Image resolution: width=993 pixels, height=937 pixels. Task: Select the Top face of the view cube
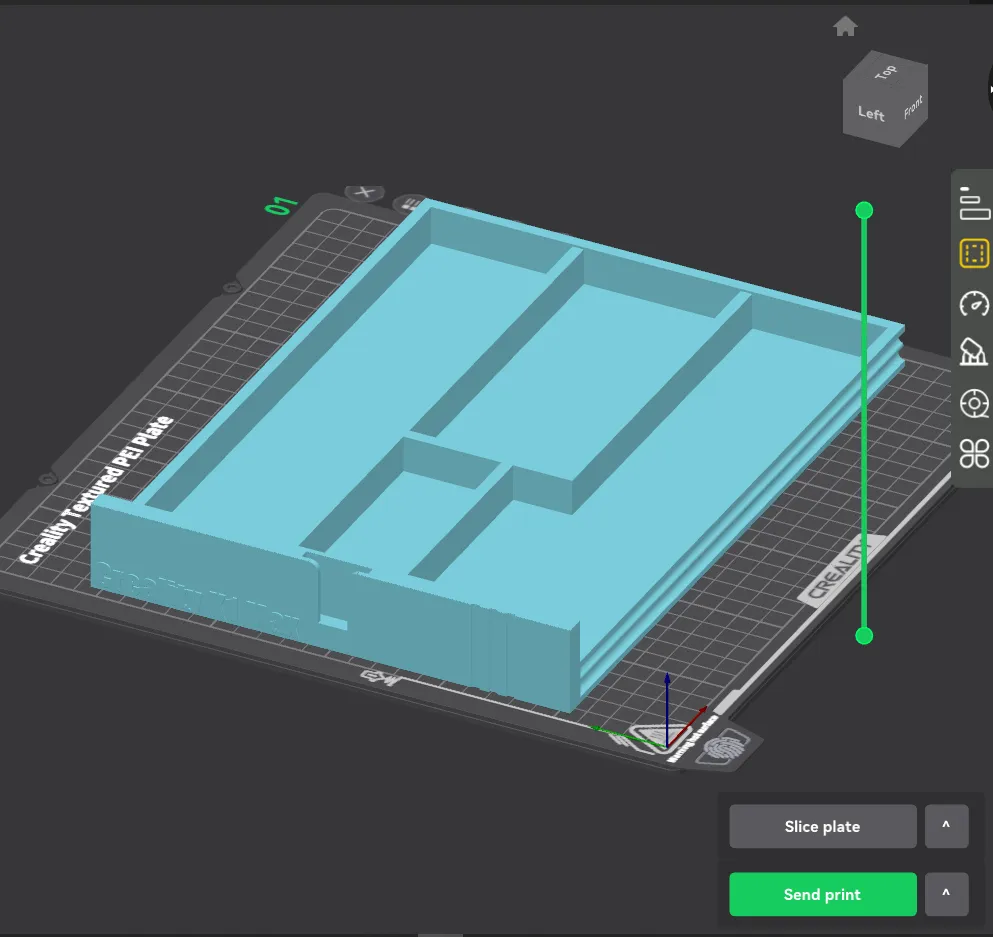(886, 73)
